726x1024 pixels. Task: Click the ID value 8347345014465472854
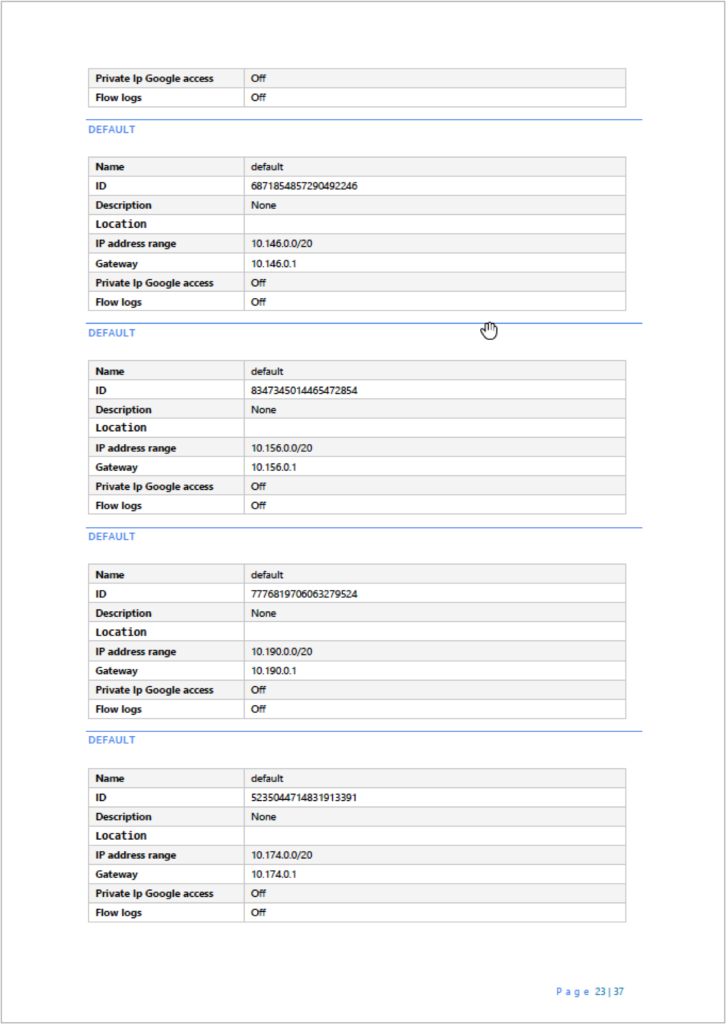coord(304,391)
